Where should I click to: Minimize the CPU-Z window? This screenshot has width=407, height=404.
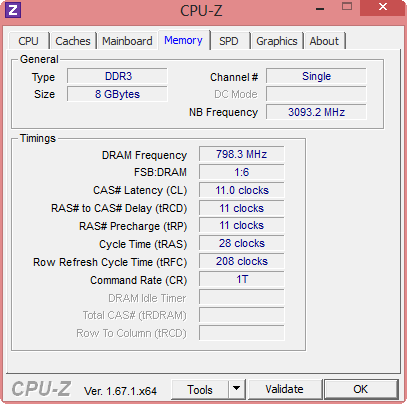click(x=320, y=9)
